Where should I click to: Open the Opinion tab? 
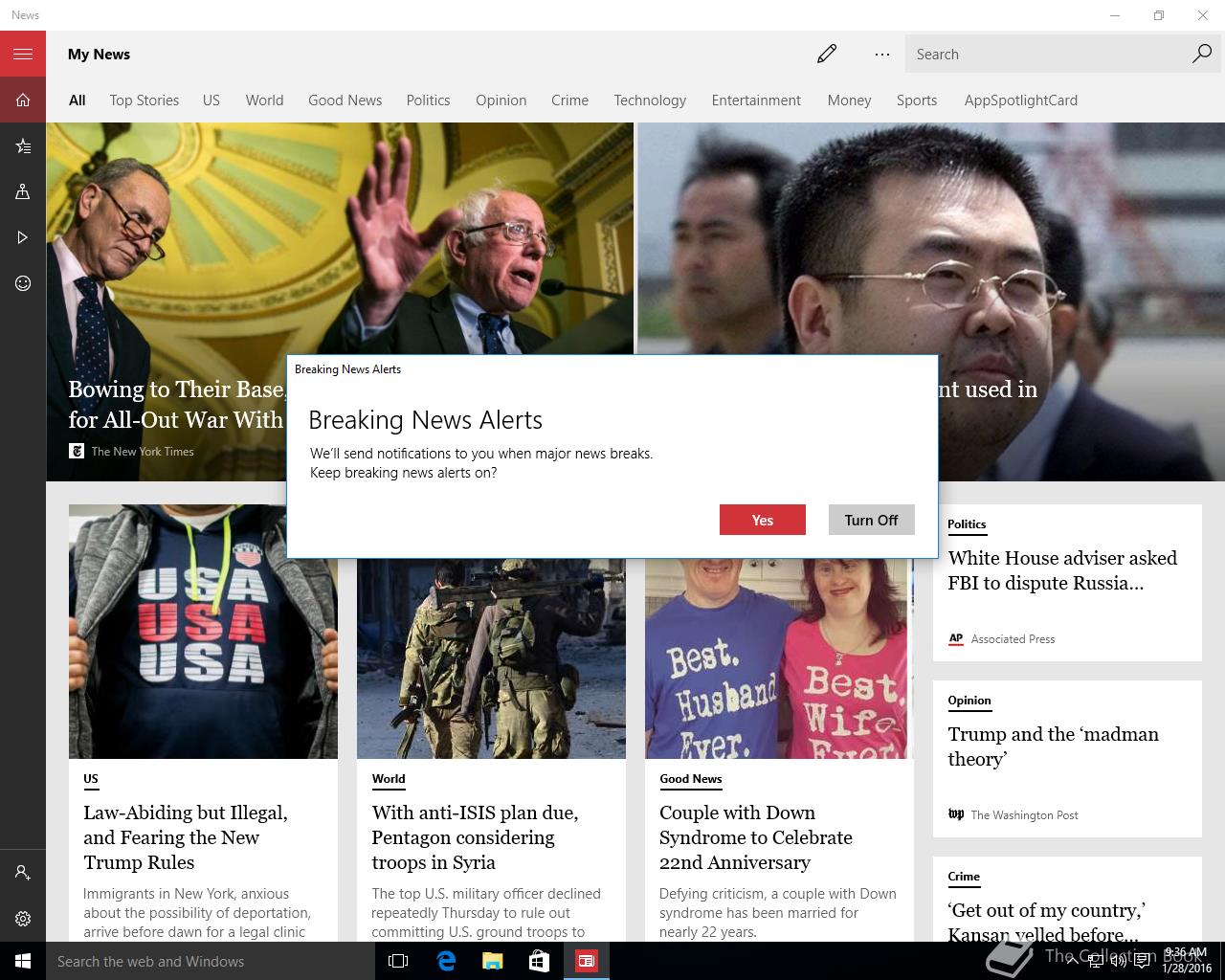coord(501,100)
